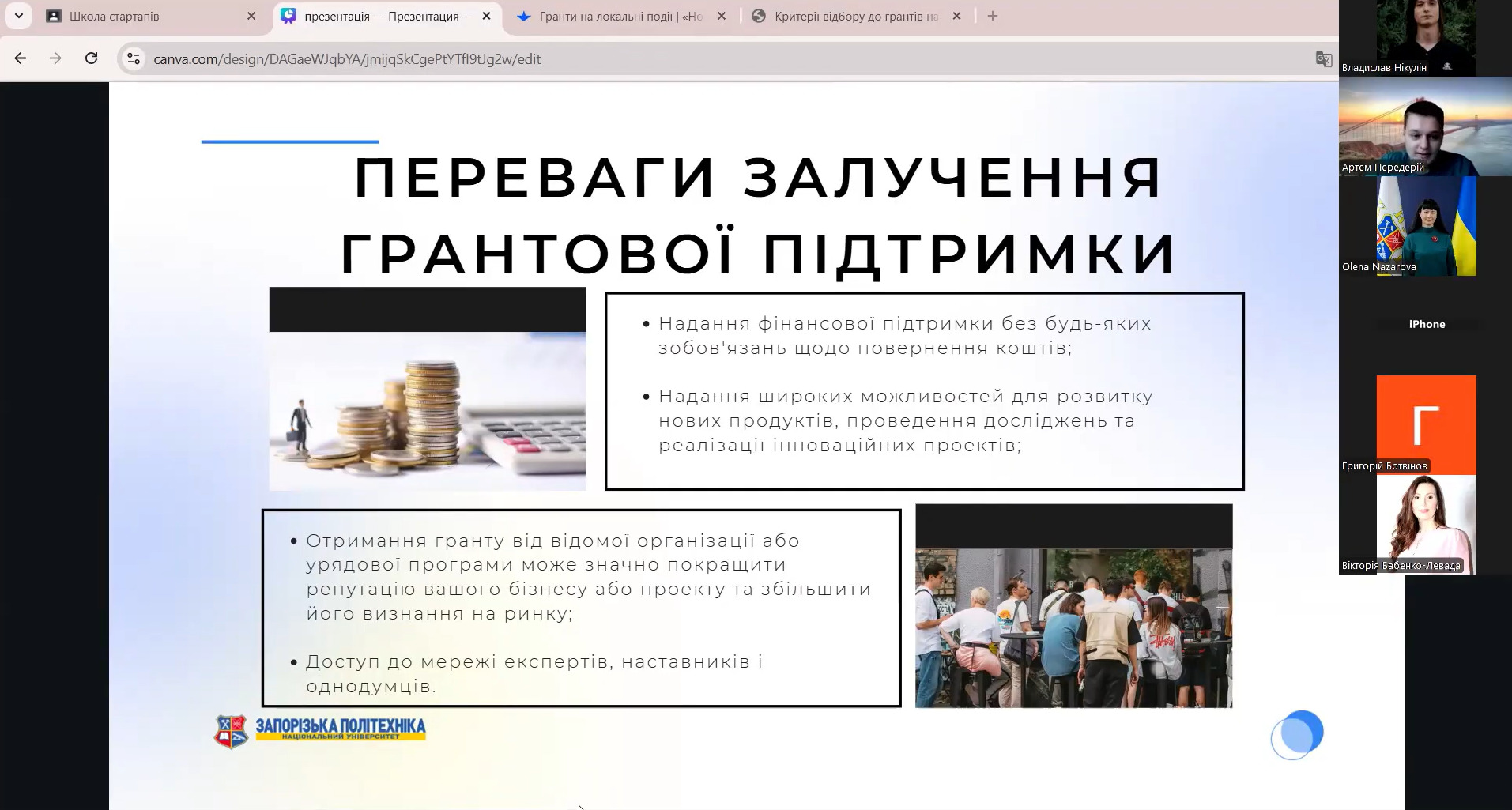
Task: Close the Критерії відбору tab
Action: [956, 16]
